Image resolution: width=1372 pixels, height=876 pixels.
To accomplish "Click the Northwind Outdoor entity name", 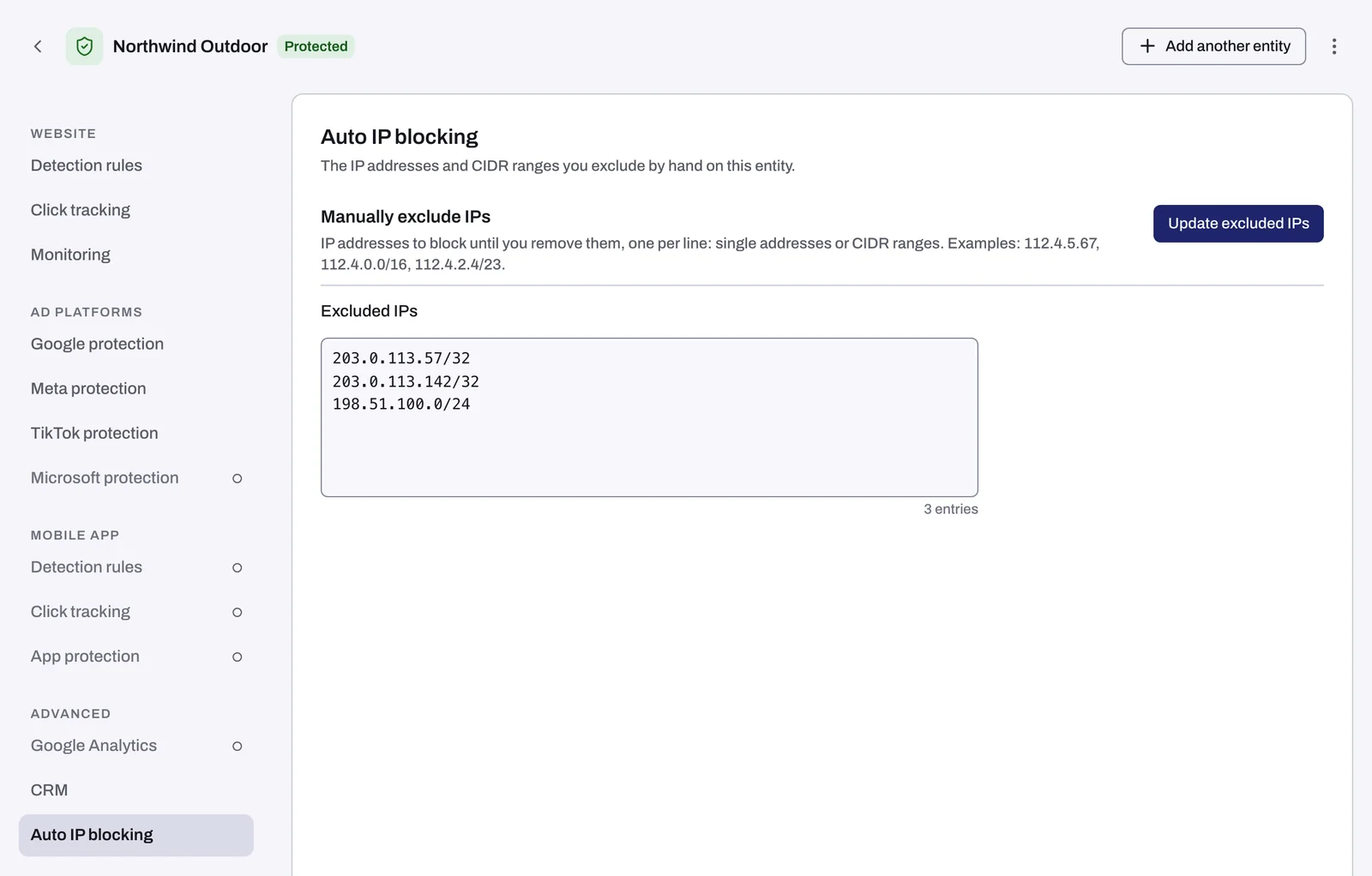I will 190,46.
